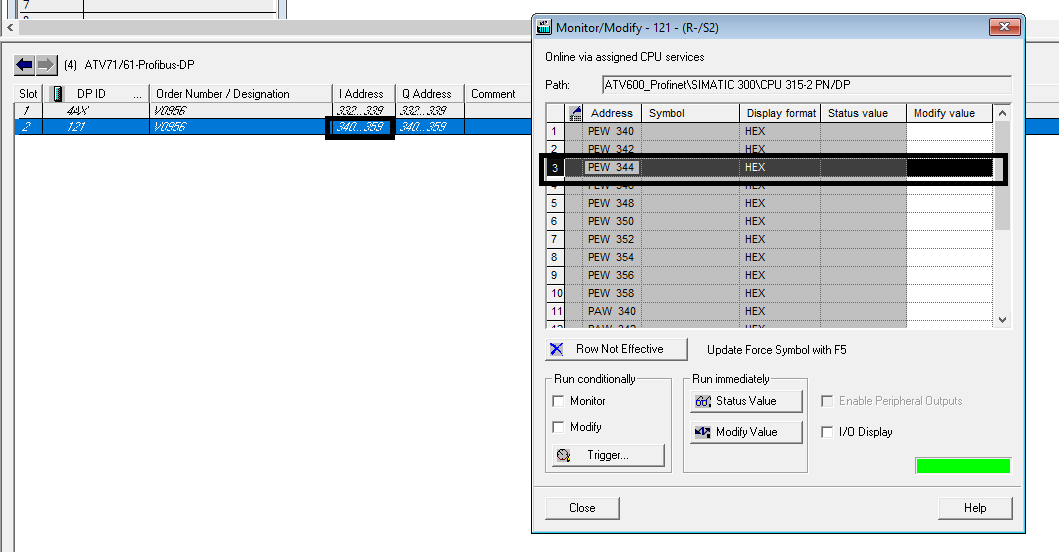The image size is (1059, 552).
Task: Click Modify value cell for PEW 348
Action: (950, 203)
